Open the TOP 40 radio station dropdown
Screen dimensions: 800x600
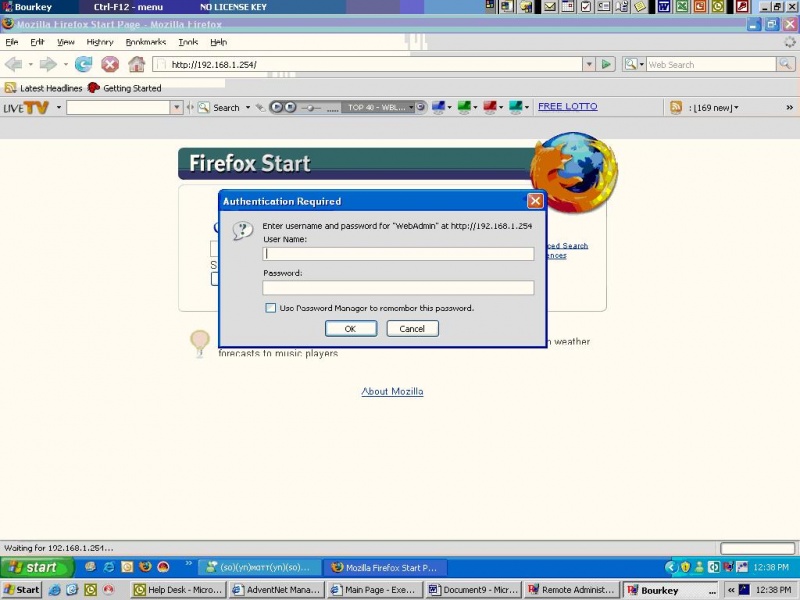point(411,107)
